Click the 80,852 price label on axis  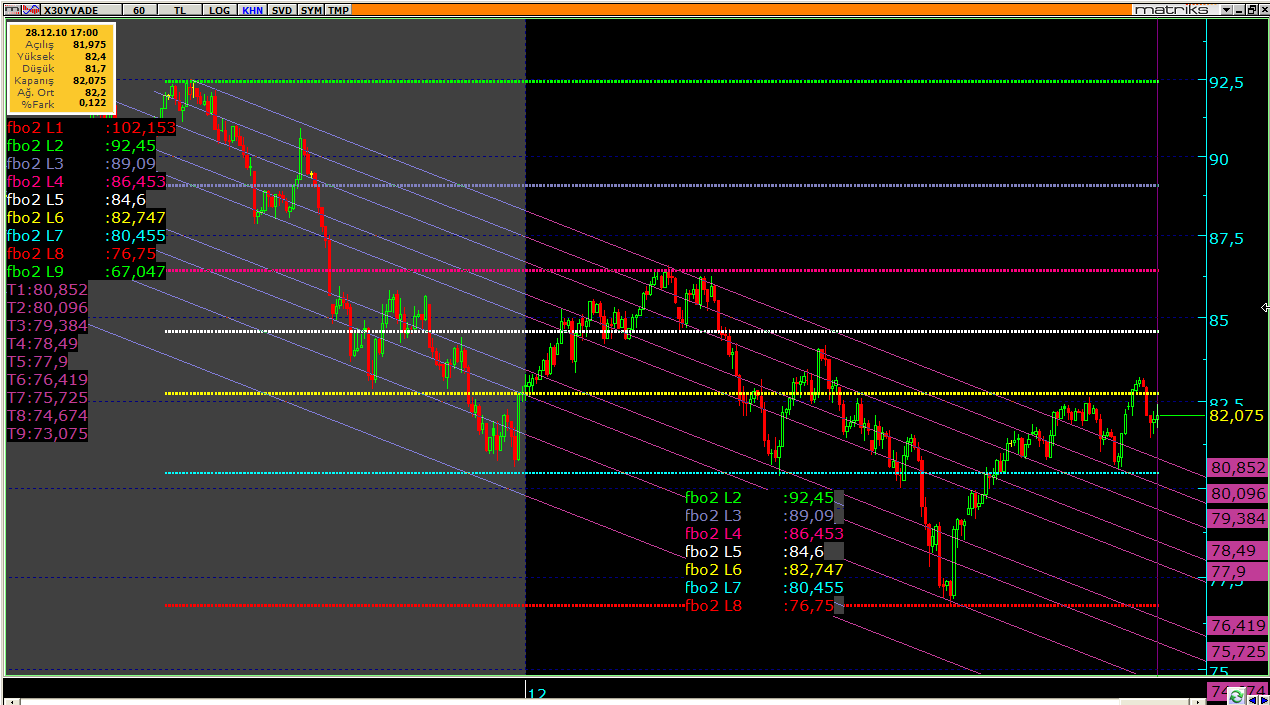coord(1237,467)
